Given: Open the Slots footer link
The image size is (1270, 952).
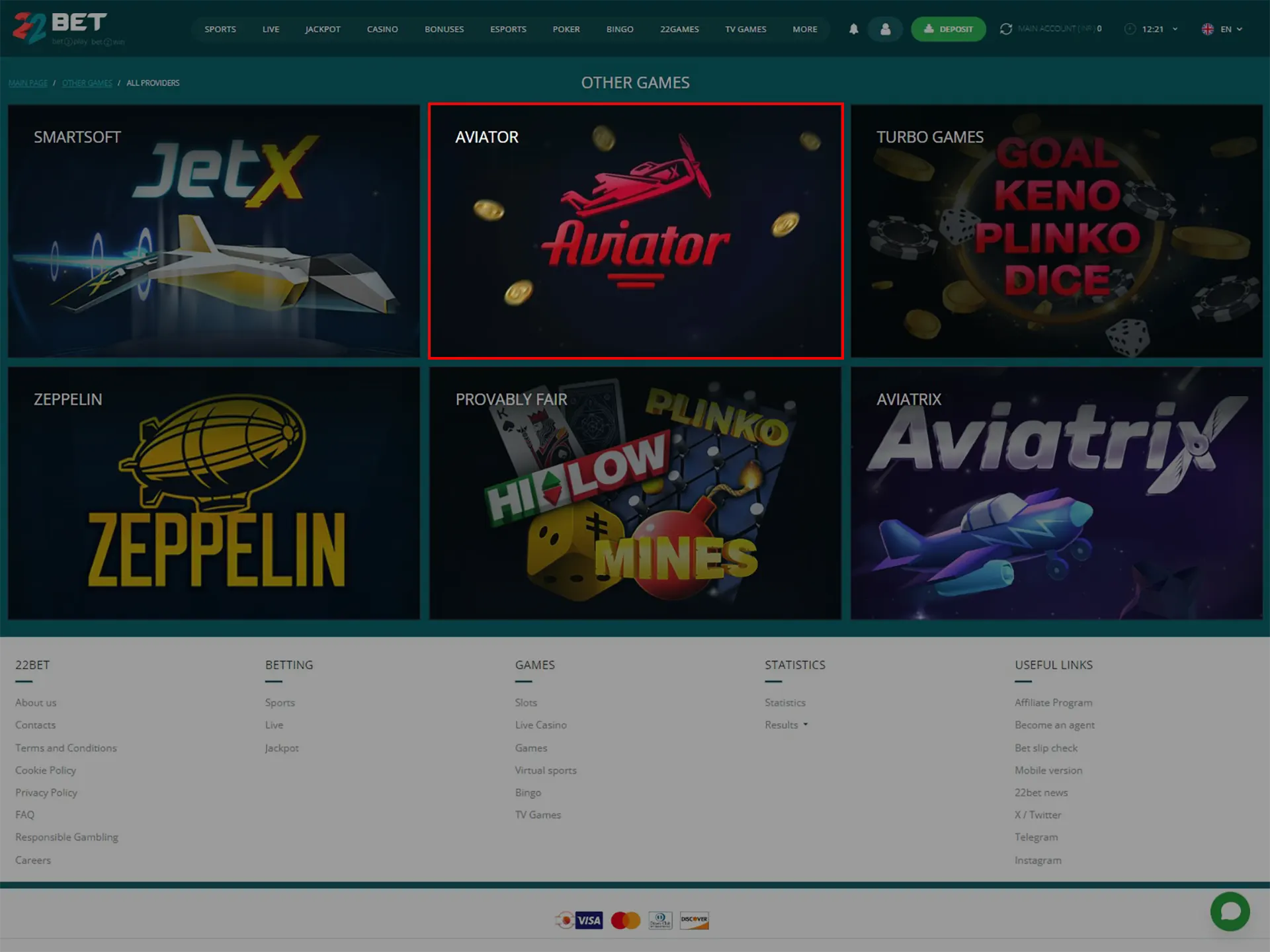Looking at the screenshot, I should (x=526, y=703).
